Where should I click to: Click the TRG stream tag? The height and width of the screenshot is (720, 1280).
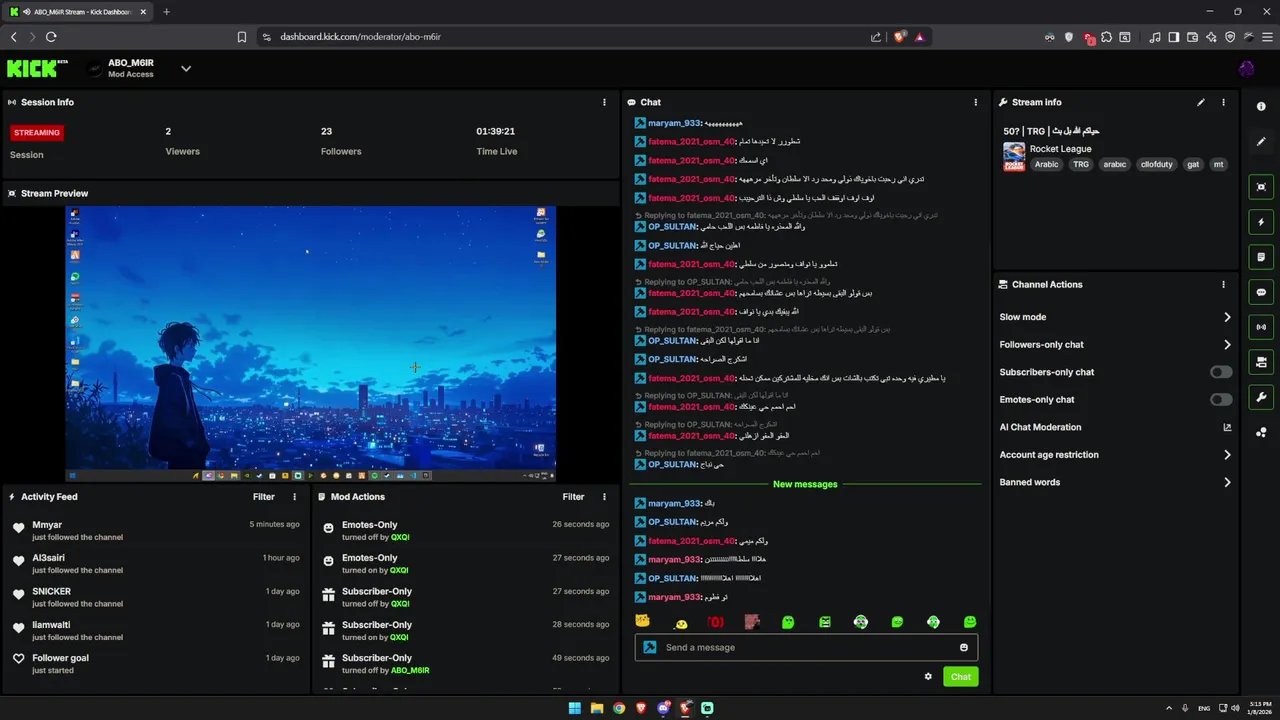tap(1081, 164)
